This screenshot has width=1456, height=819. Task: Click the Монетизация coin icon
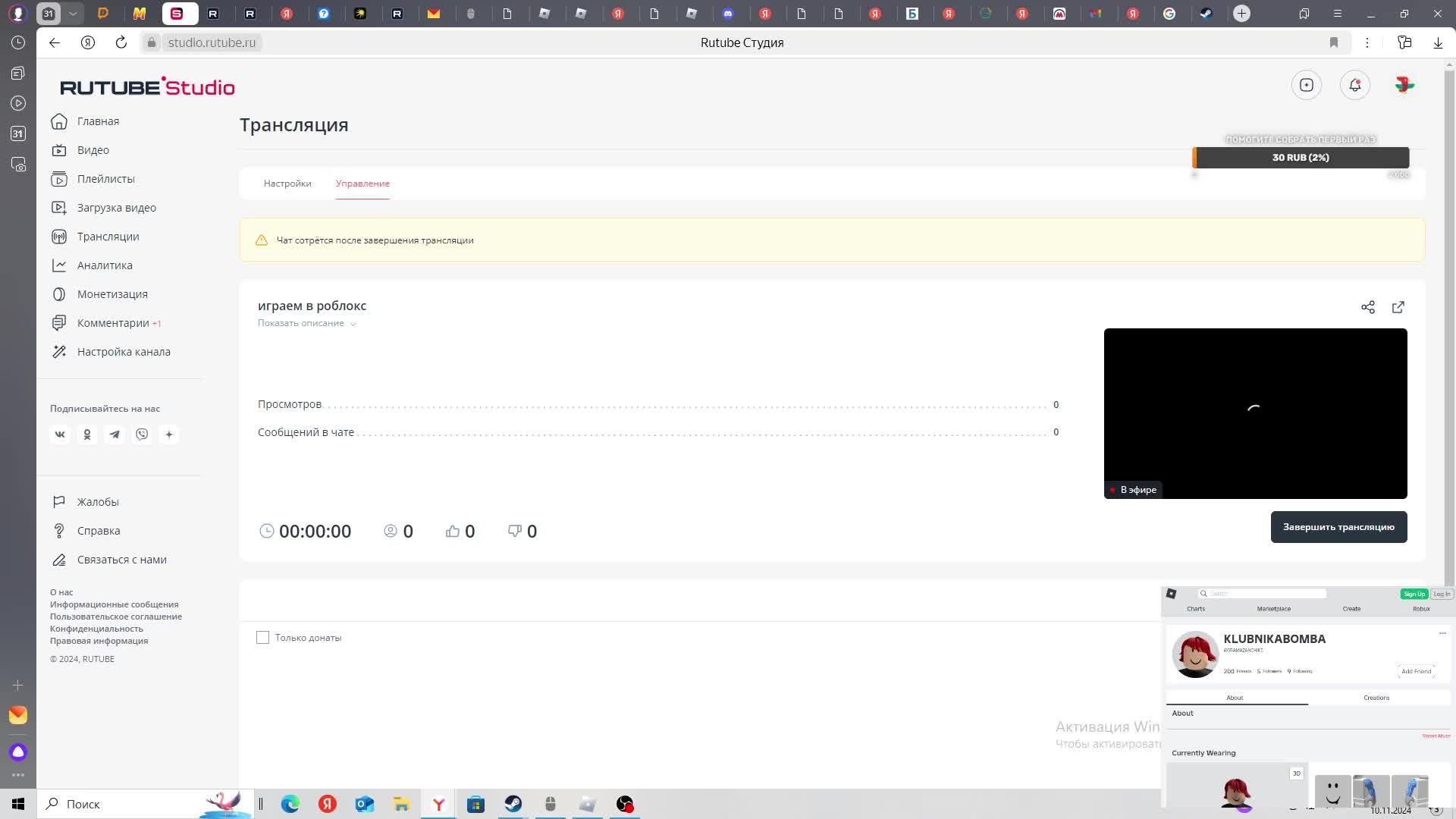59,294
